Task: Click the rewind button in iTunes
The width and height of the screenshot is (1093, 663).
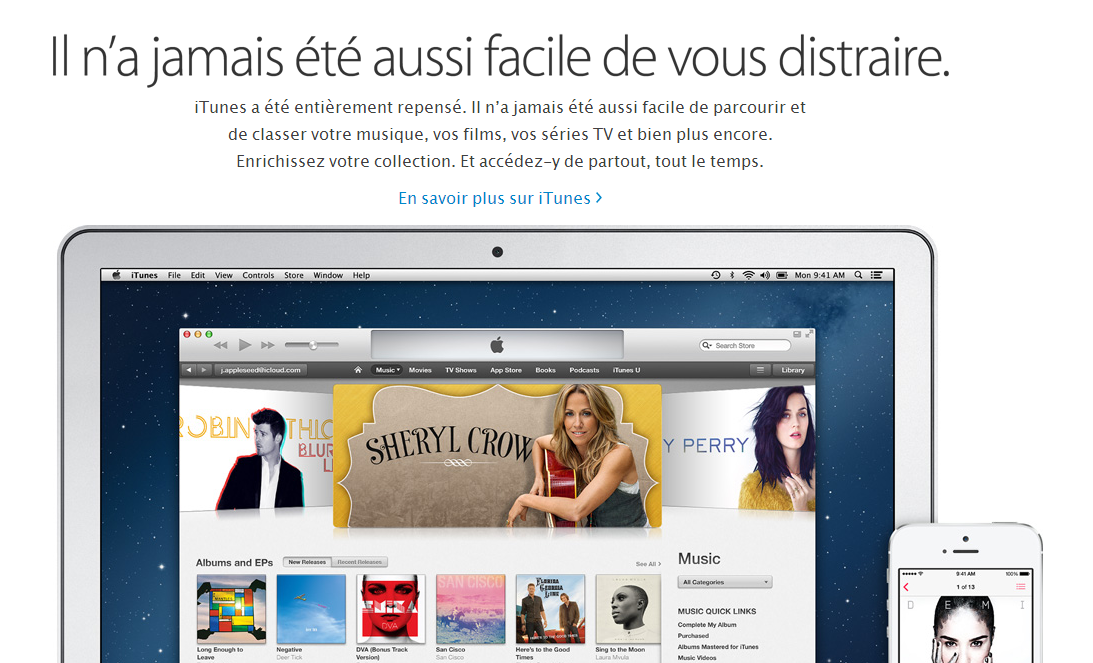Action: 221,345
